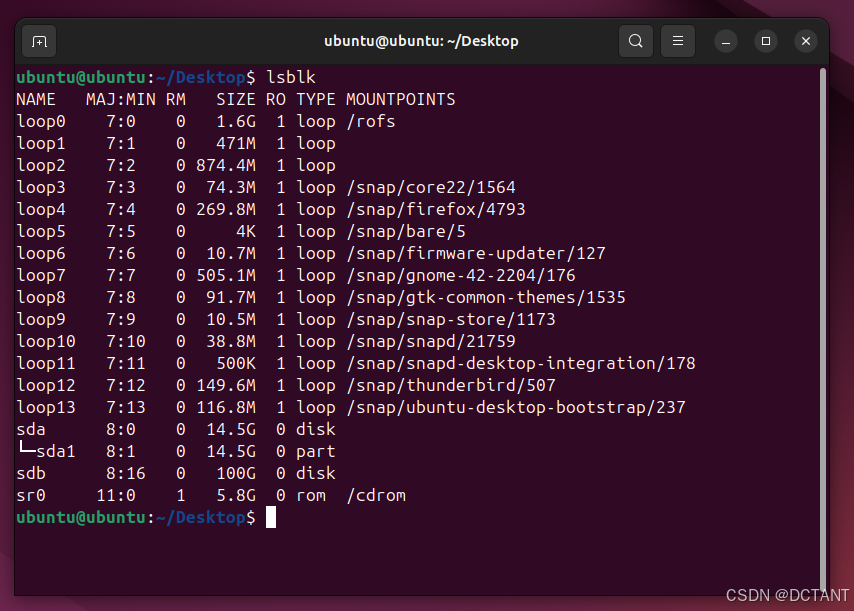Screen dimensions: 854x611
Task: Click the sda disk name
Action: (x=31, y=430)
